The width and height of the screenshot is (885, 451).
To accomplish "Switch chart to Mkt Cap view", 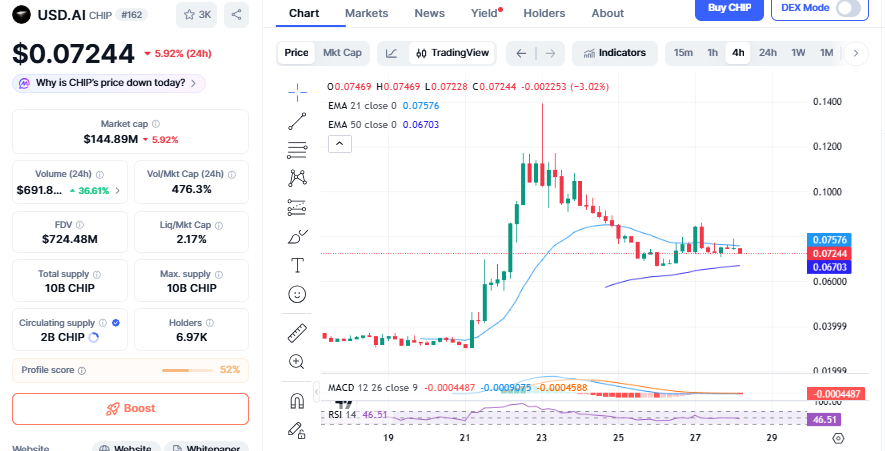I will [343, 53].
